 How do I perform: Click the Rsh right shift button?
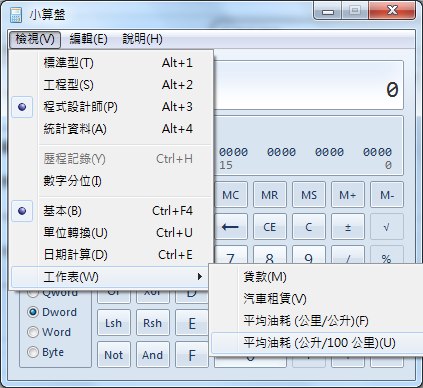pos(153,323)
